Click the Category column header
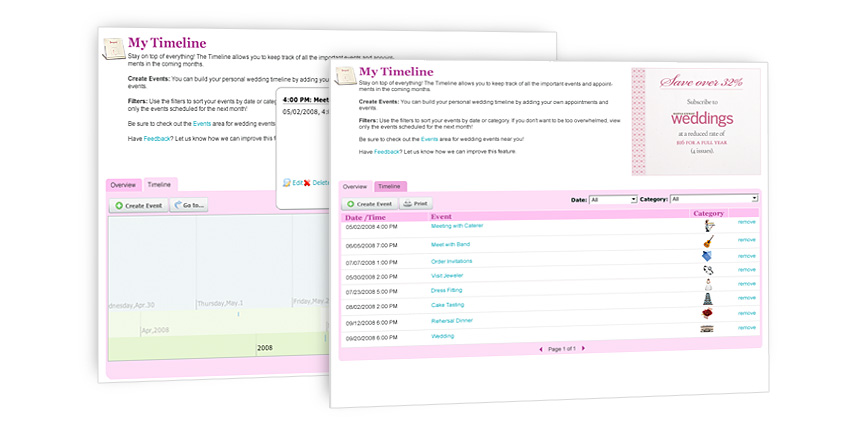Screen dimensions: 852x437 coord(709,213)
